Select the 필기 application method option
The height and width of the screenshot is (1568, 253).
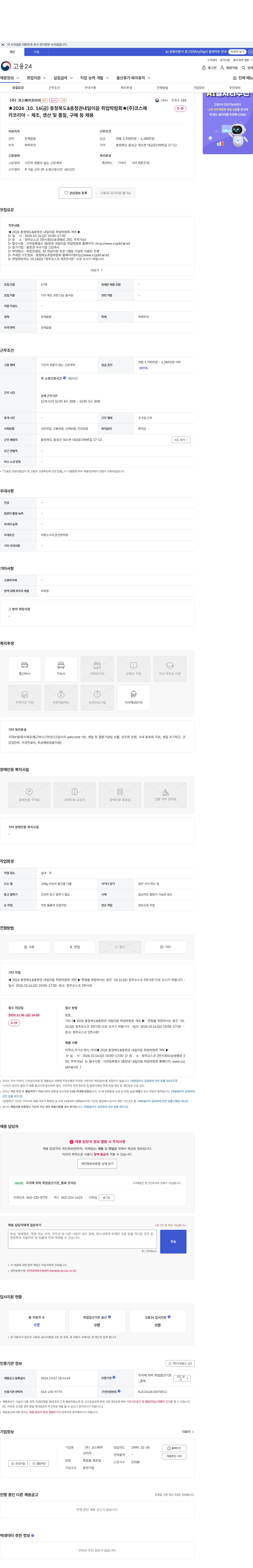(x=120, y=947)
